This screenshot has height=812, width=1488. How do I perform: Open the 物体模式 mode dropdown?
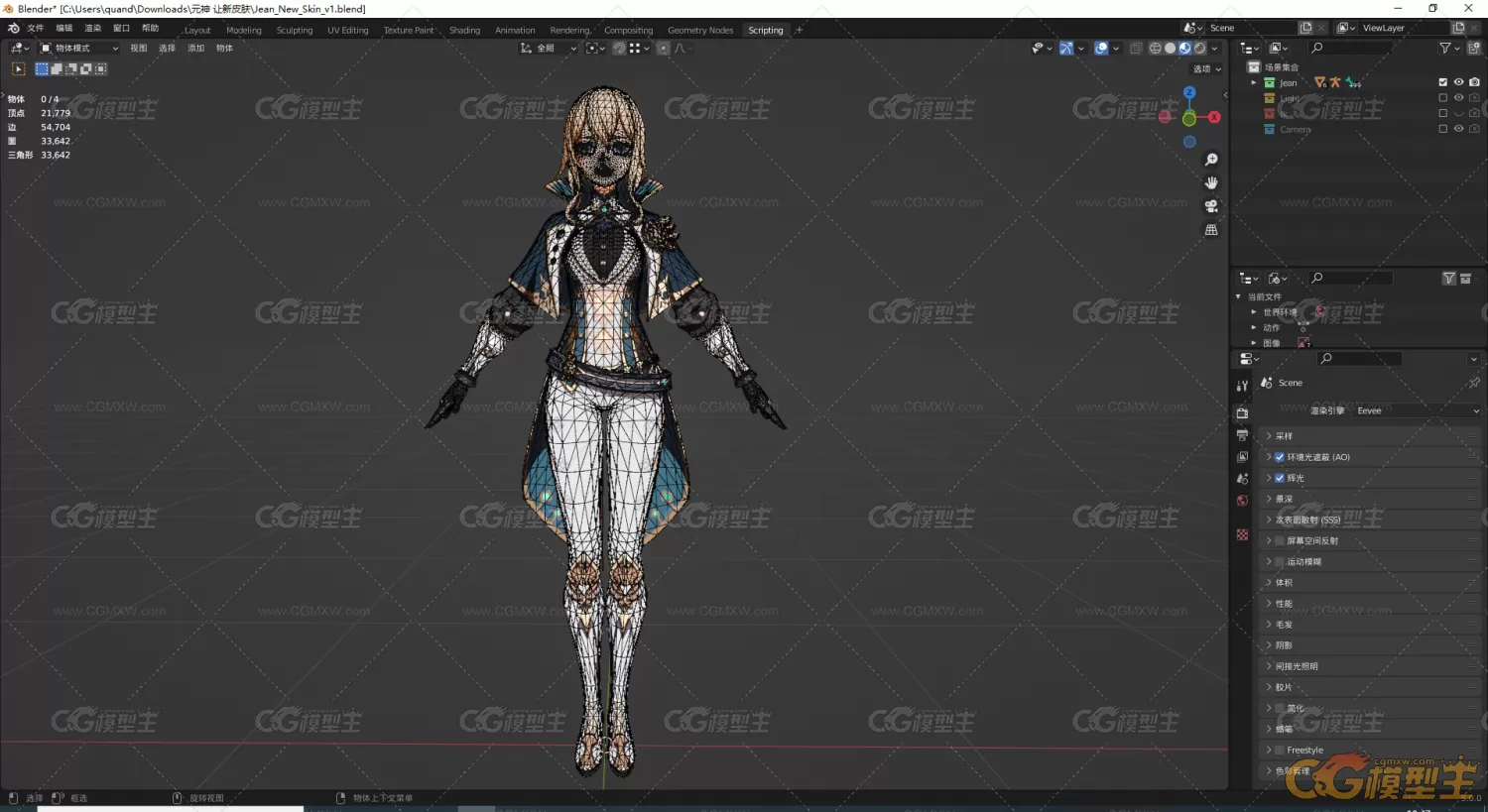pyautogui.click(x=78, y=48)
